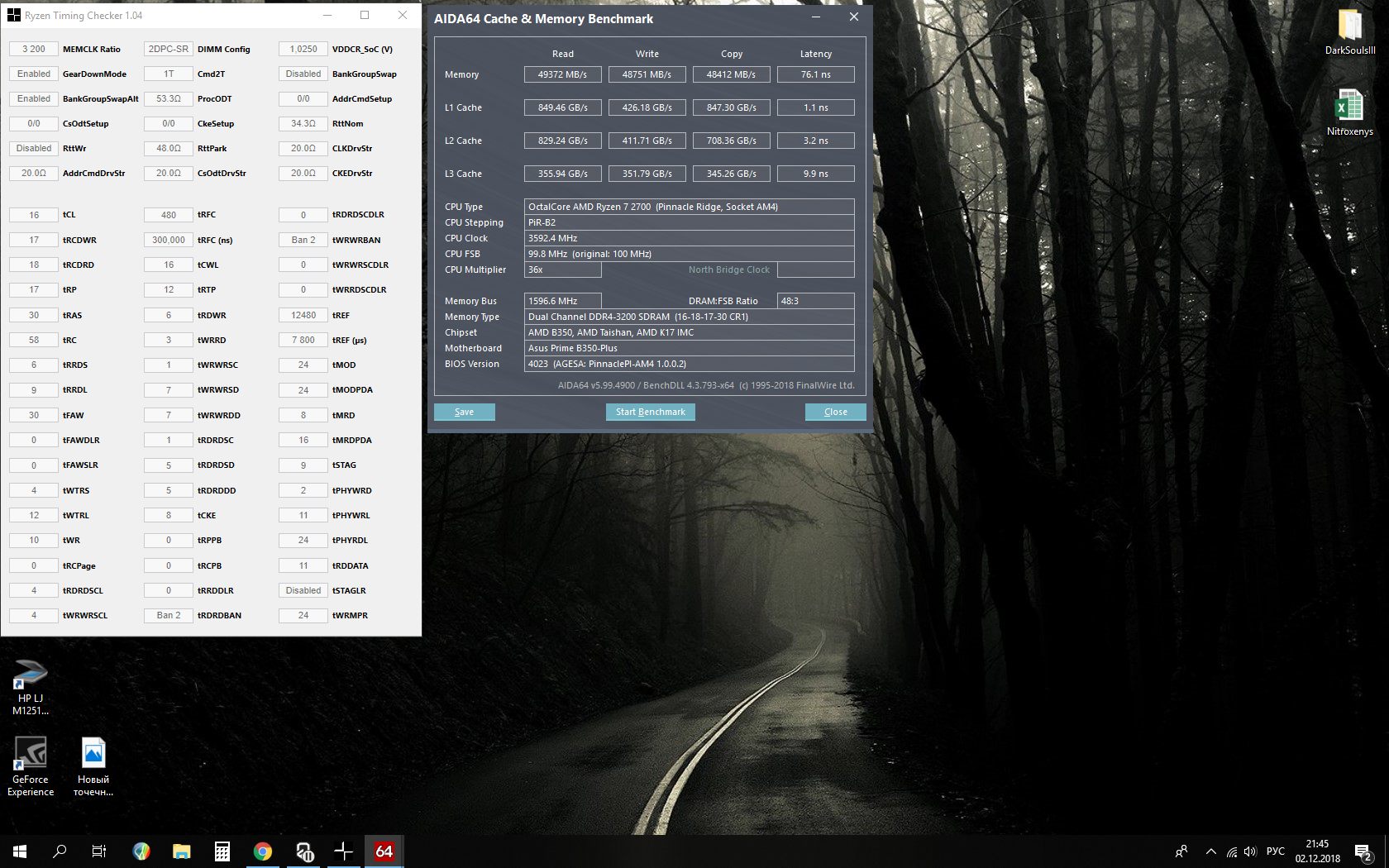Click the DIMM Config 2DPC-SR value

coord(169,49)
